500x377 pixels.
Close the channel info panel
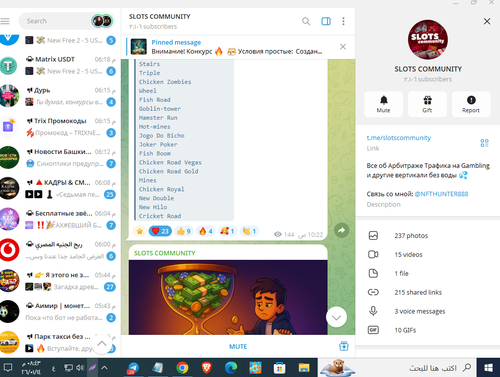coord(487,21)
